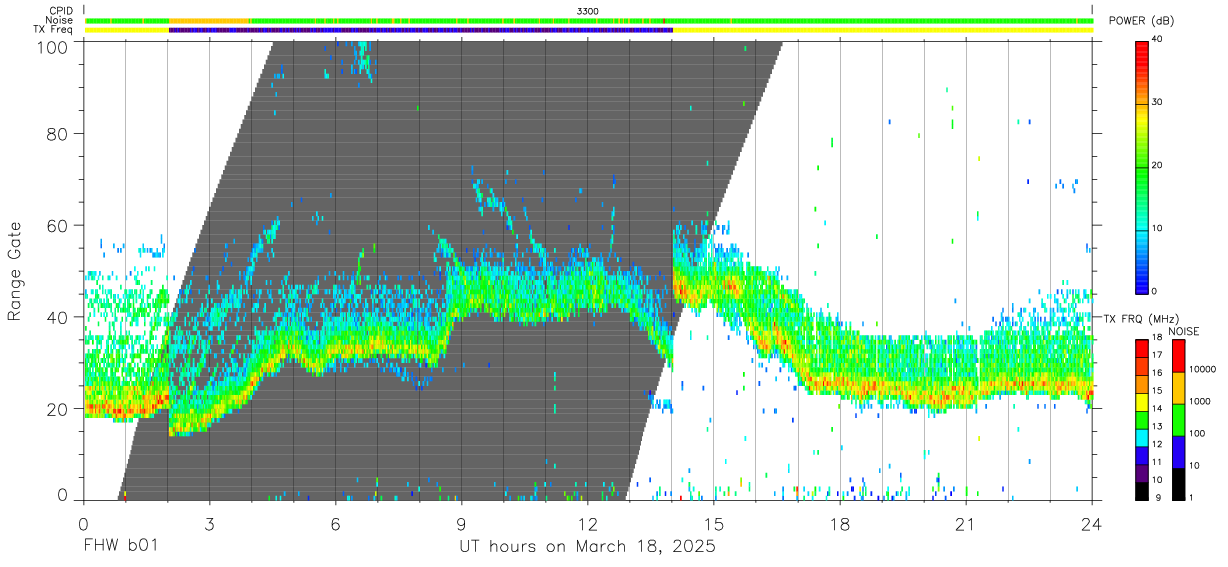Click the TX Freq row label

[x=55, y=30]
